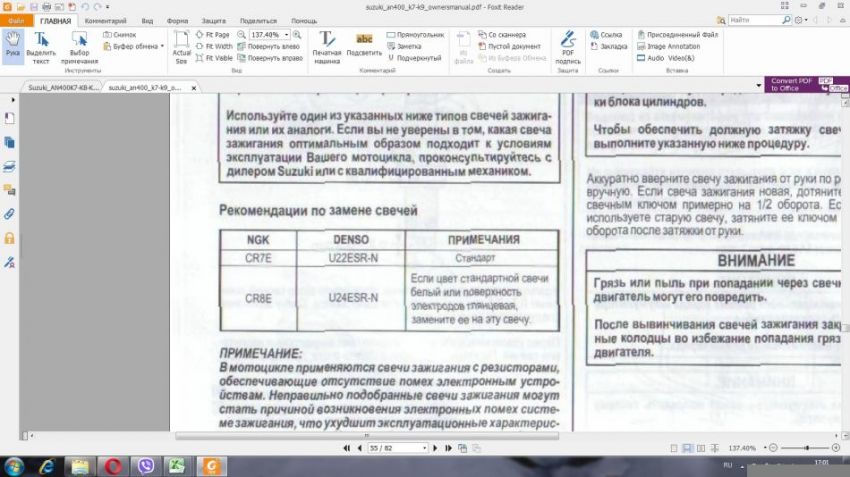Viewport: 850px width, 477px height.
Task: Open the Помощь ribbon tab
Action: [x=304, y=21]
